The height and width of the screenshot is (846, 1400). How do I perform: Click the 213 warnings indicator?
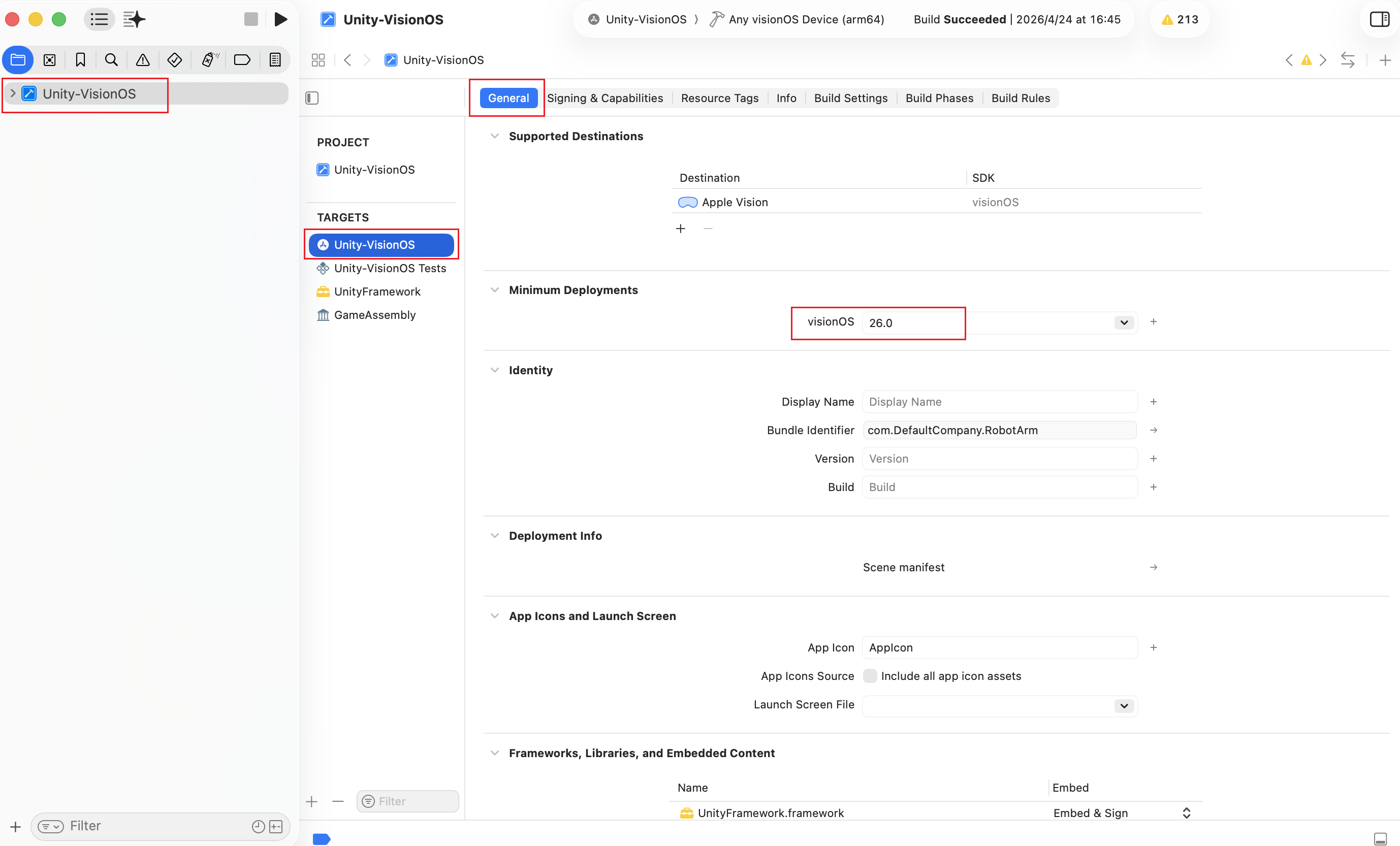click(x=1180, y=19)
